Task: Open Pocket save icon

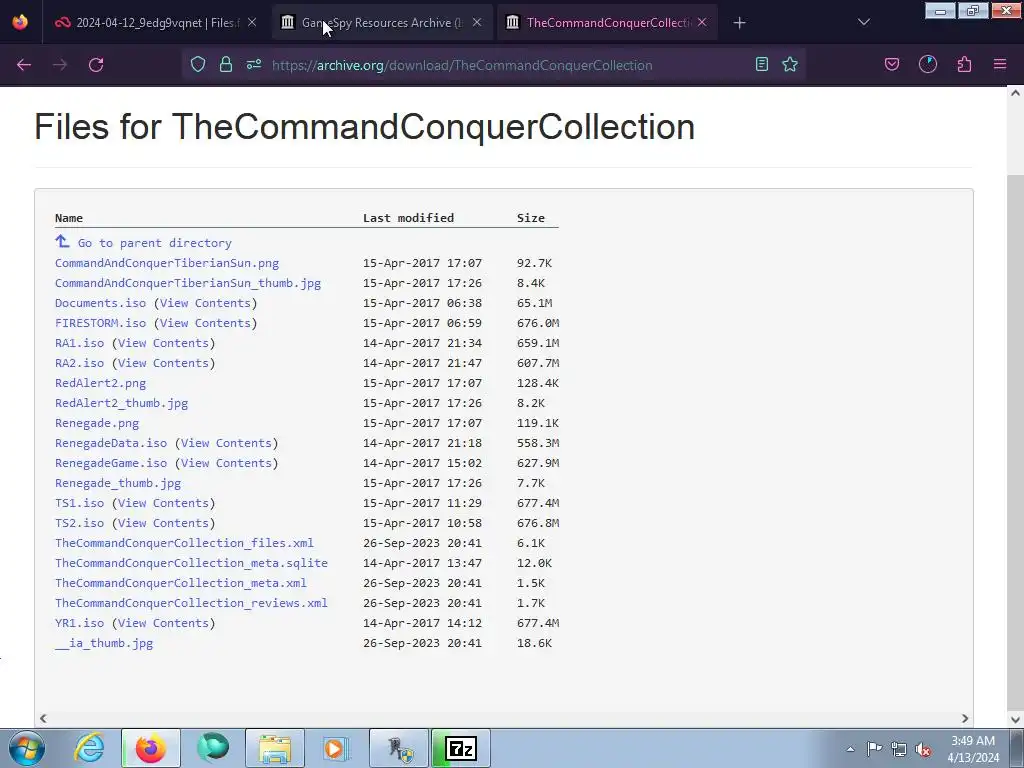Action: click(x=892, y=64)
